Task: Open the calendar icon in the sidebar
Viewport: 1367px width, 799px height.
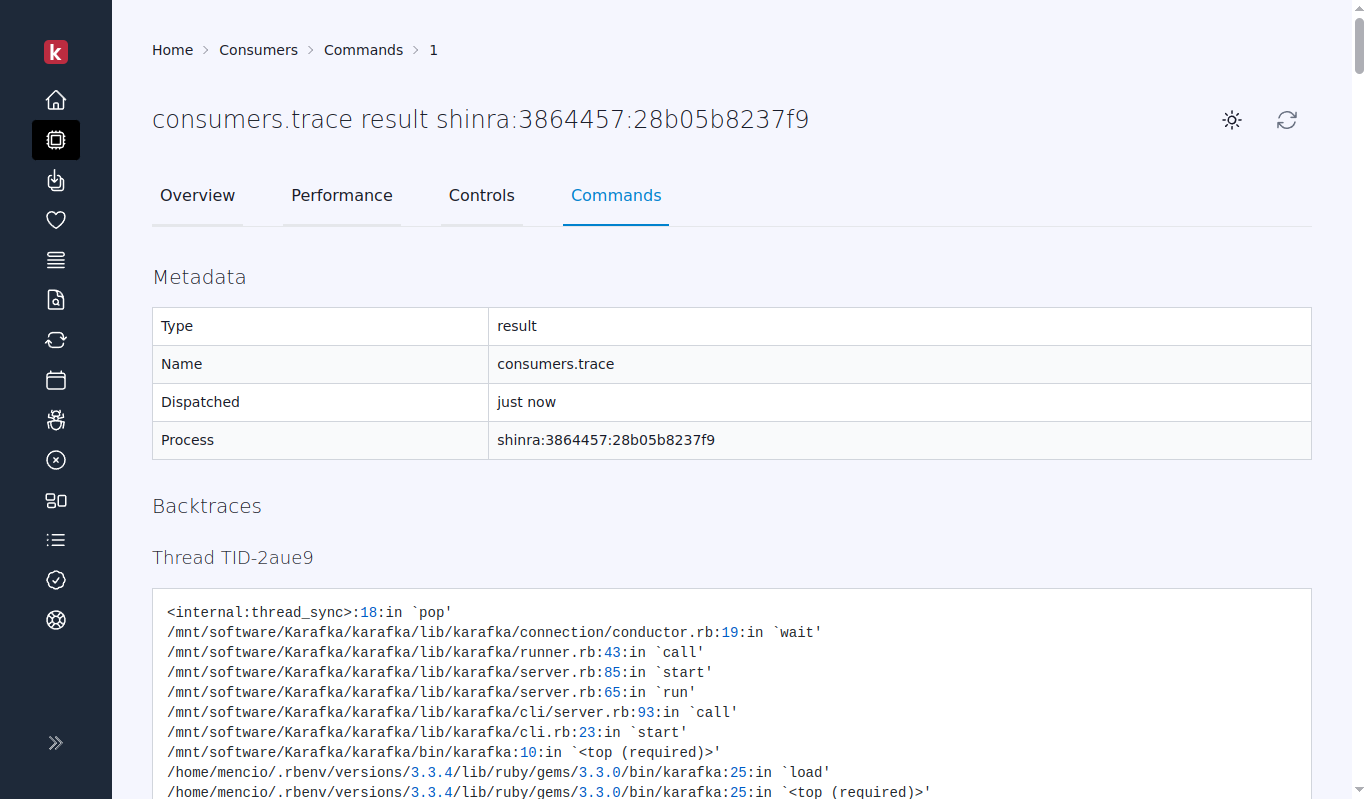Action: coord(56,380)
